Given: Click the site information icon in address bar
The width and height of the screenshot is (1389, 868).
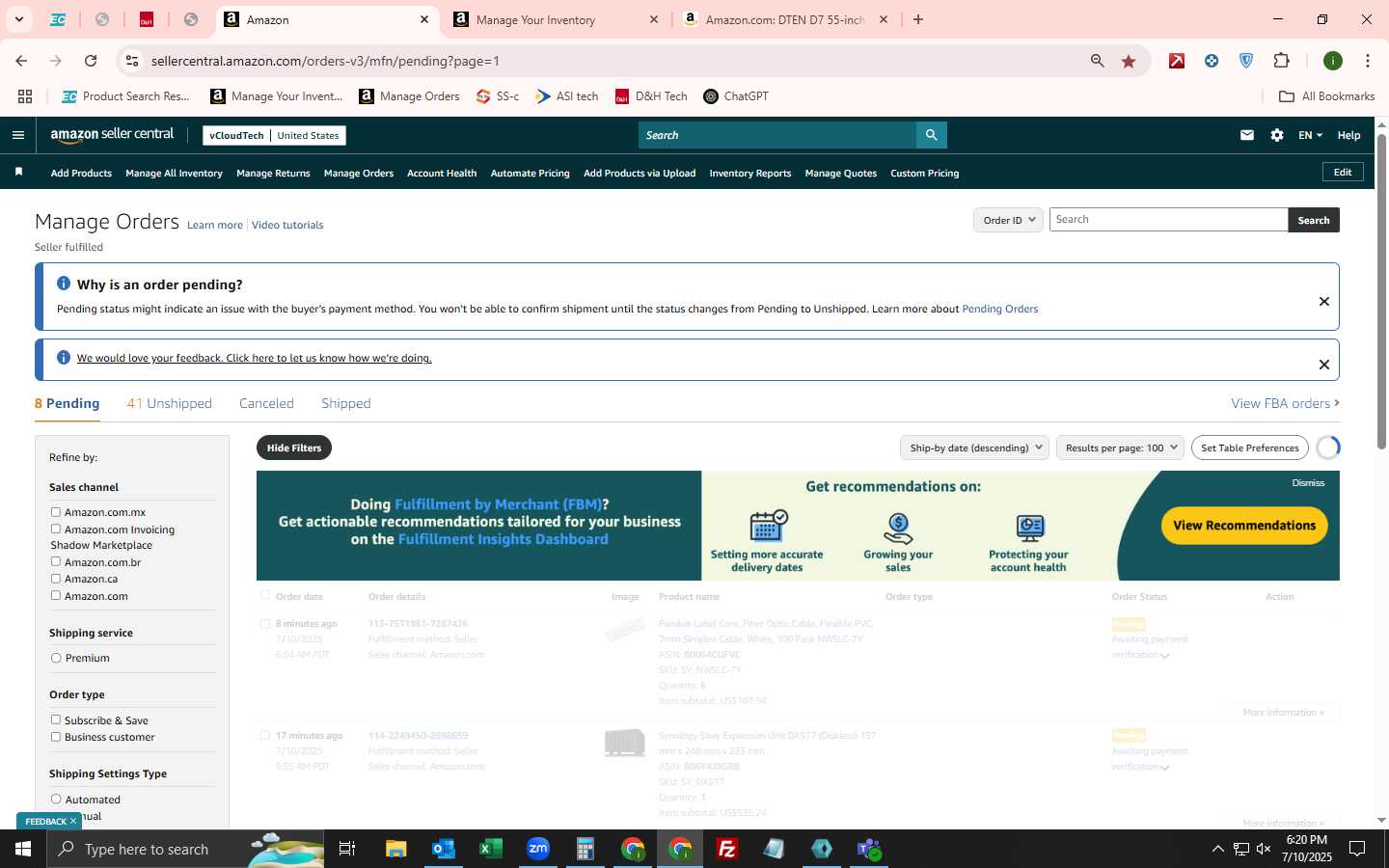Looking at the screenshot, I should point(132,61).
